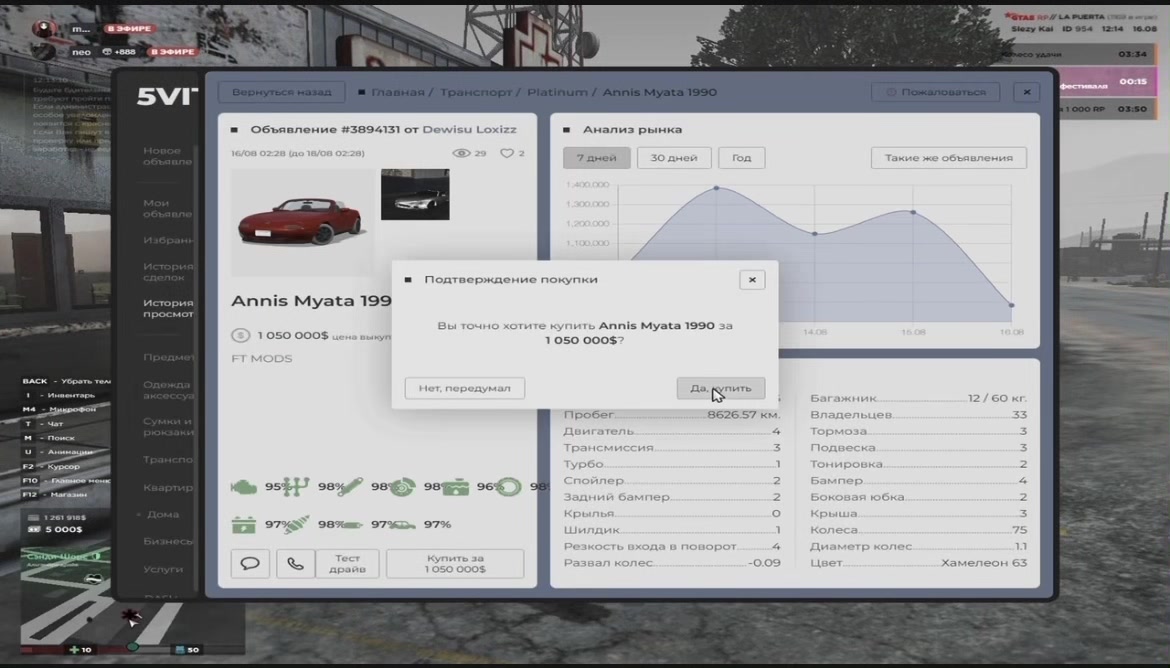Click the shock absorber condition icon
The height and width of the screenshot is (668, 1170).
click(349, 487)
